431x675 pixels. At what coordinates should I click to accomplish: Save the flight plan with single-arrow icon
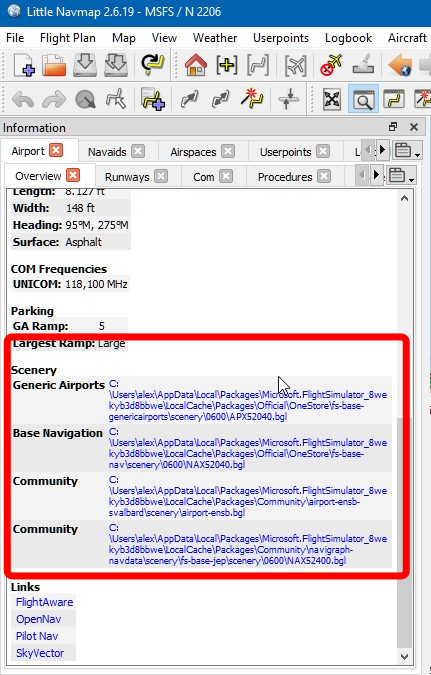[85, 65]
